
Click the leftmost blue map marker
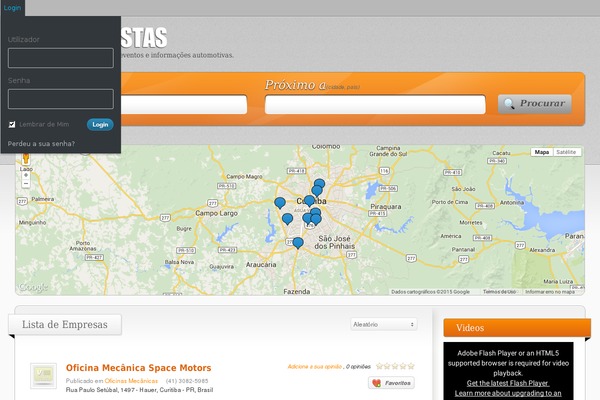tap(280, 203)
